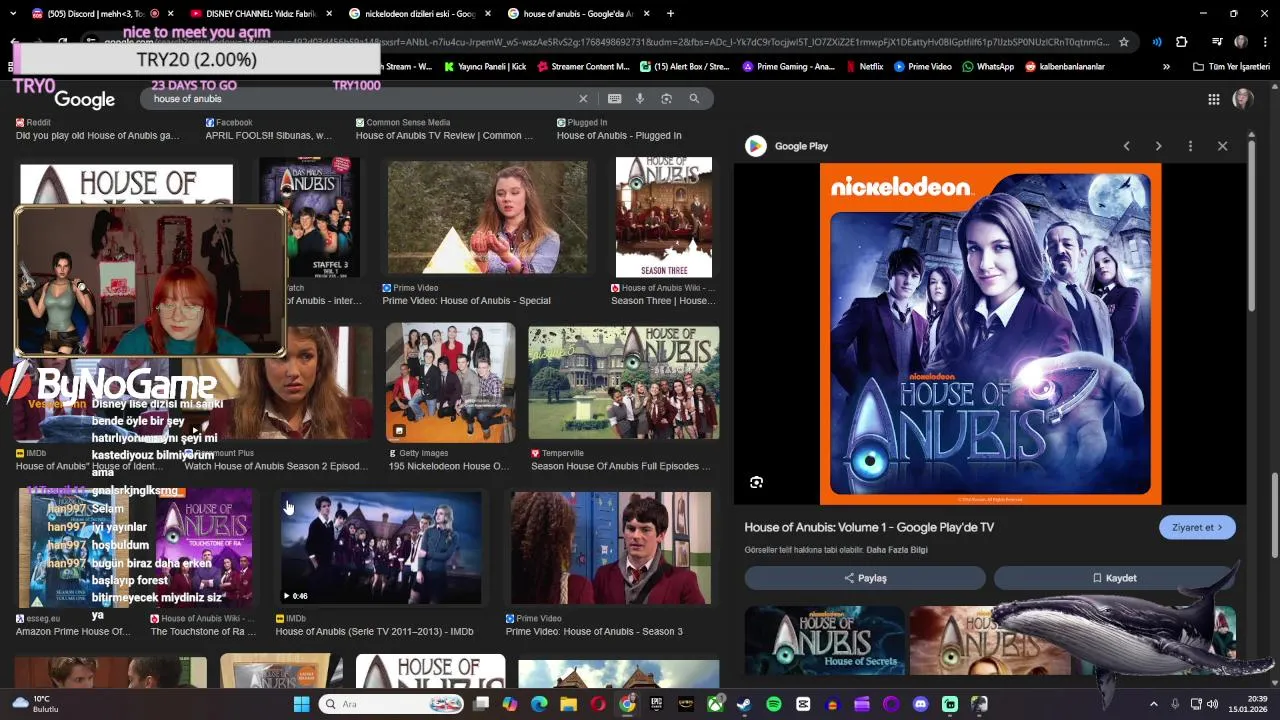Open the IMDb Serie TV 2011–2013 video result
This screenshot has height=720, width=1280.
tap(381, 548)
